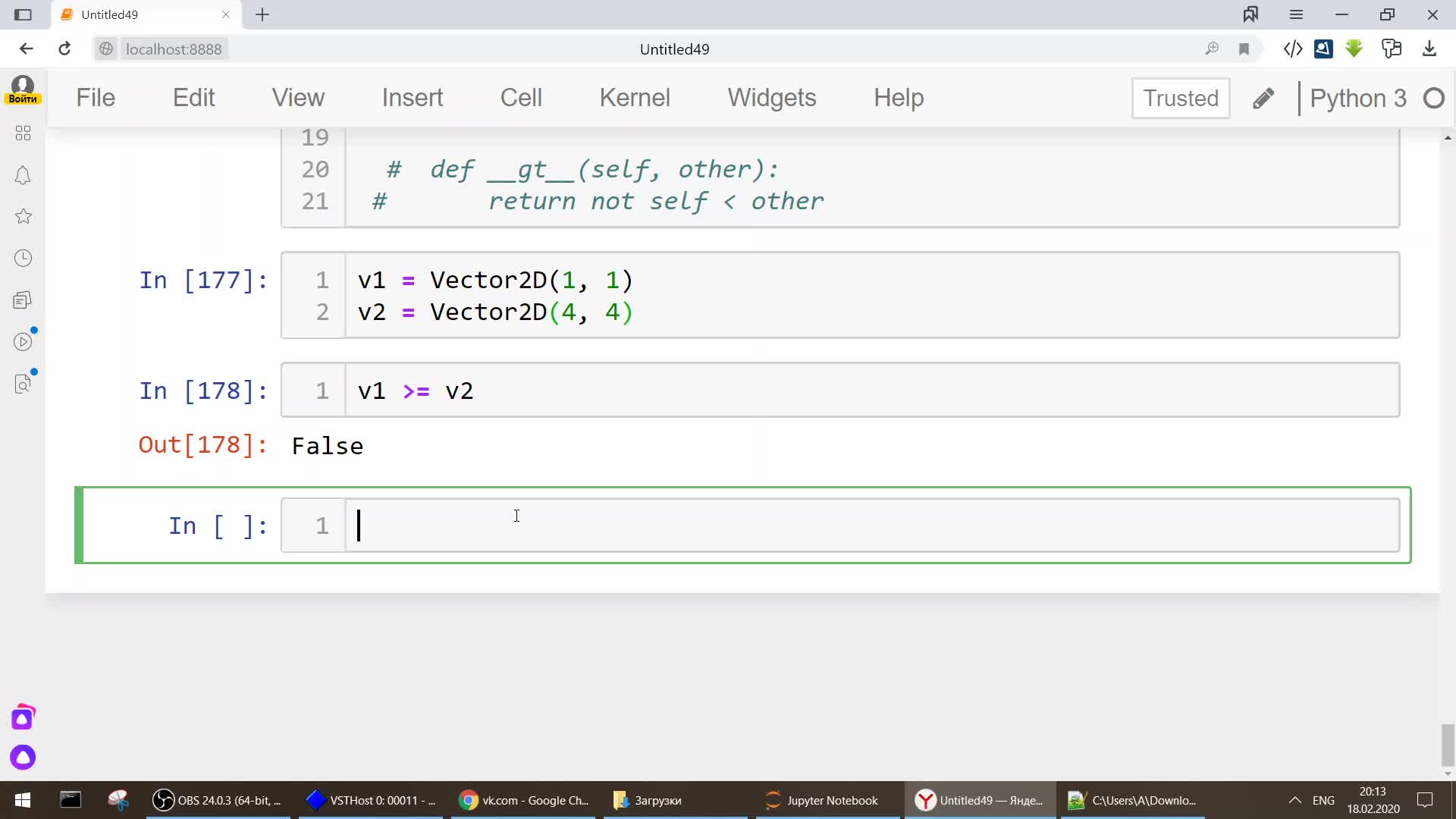This screenshot has width=1456, height=819.
Task: Open the Edit menu
Action: [x=193, y=98]
